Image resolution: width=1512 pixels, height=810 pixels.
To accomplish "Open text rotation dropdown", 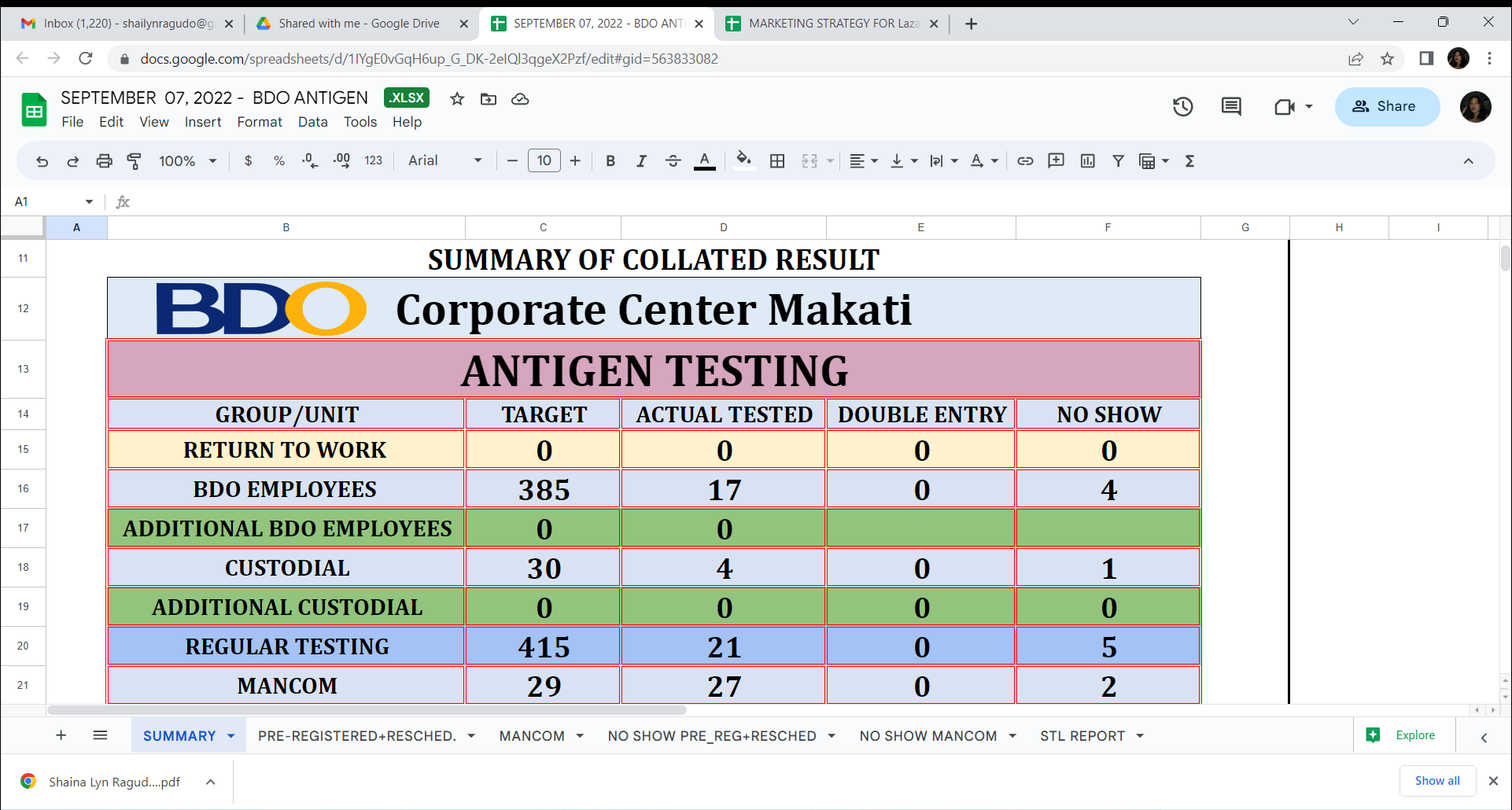I will click(984, 161).
